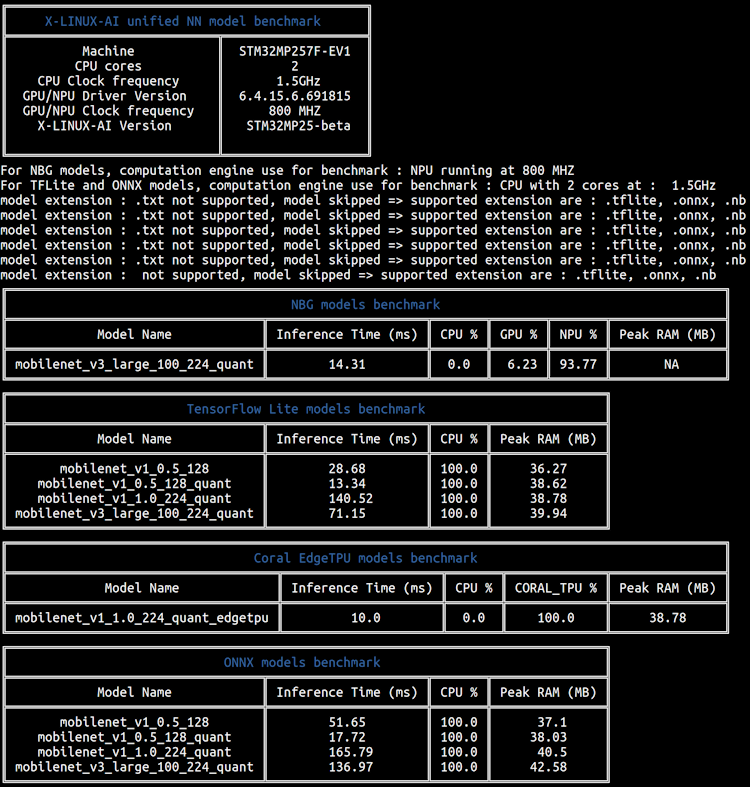Select NBG inference time 14.31
Viewport: 750px width, 787px height.
[347, 364]
